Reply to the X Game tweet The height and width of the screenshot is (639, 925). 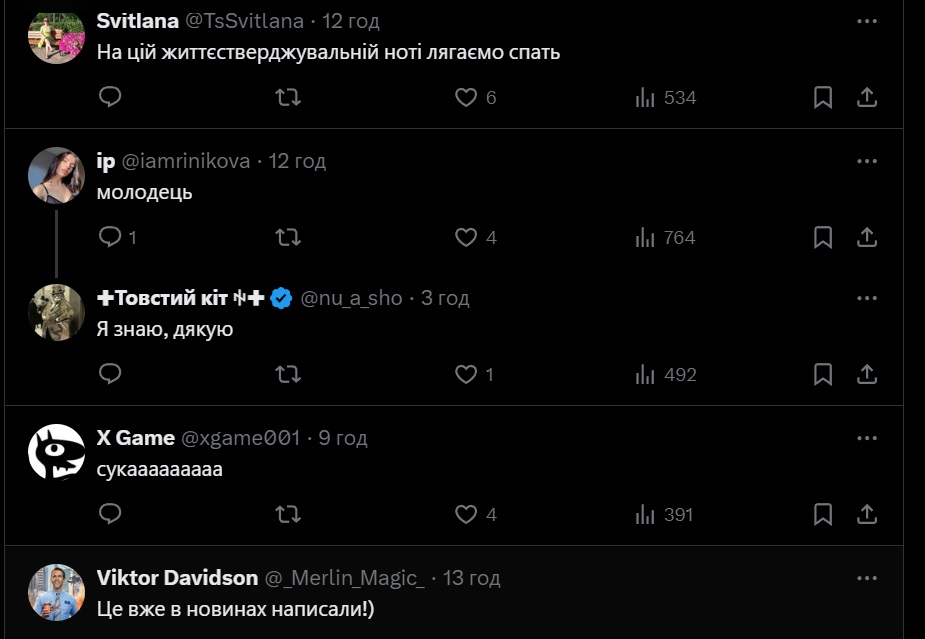point(111,514)
